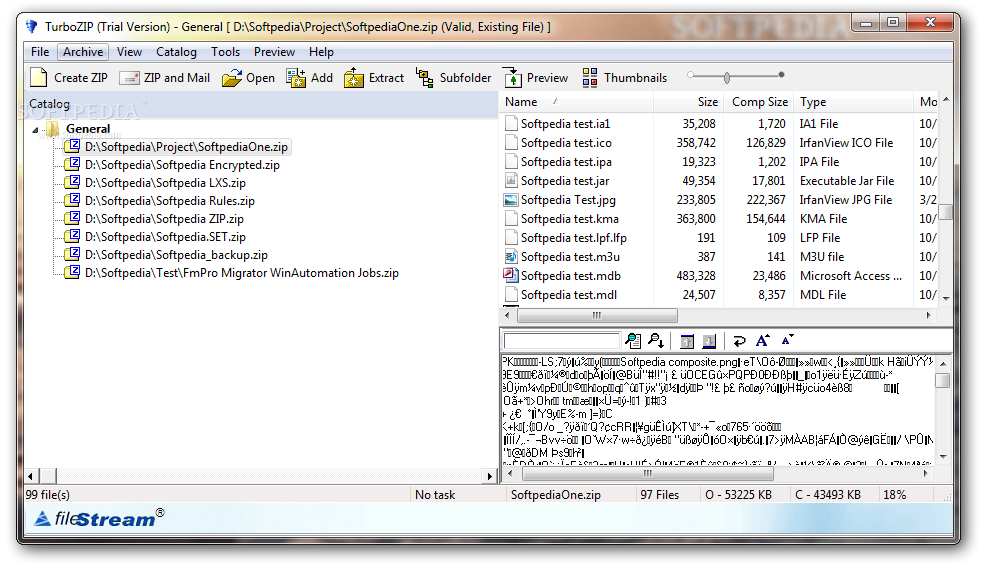Click the zip icon of Softpedia LXS.zip
981x565 pixels.
click(74, 182)
